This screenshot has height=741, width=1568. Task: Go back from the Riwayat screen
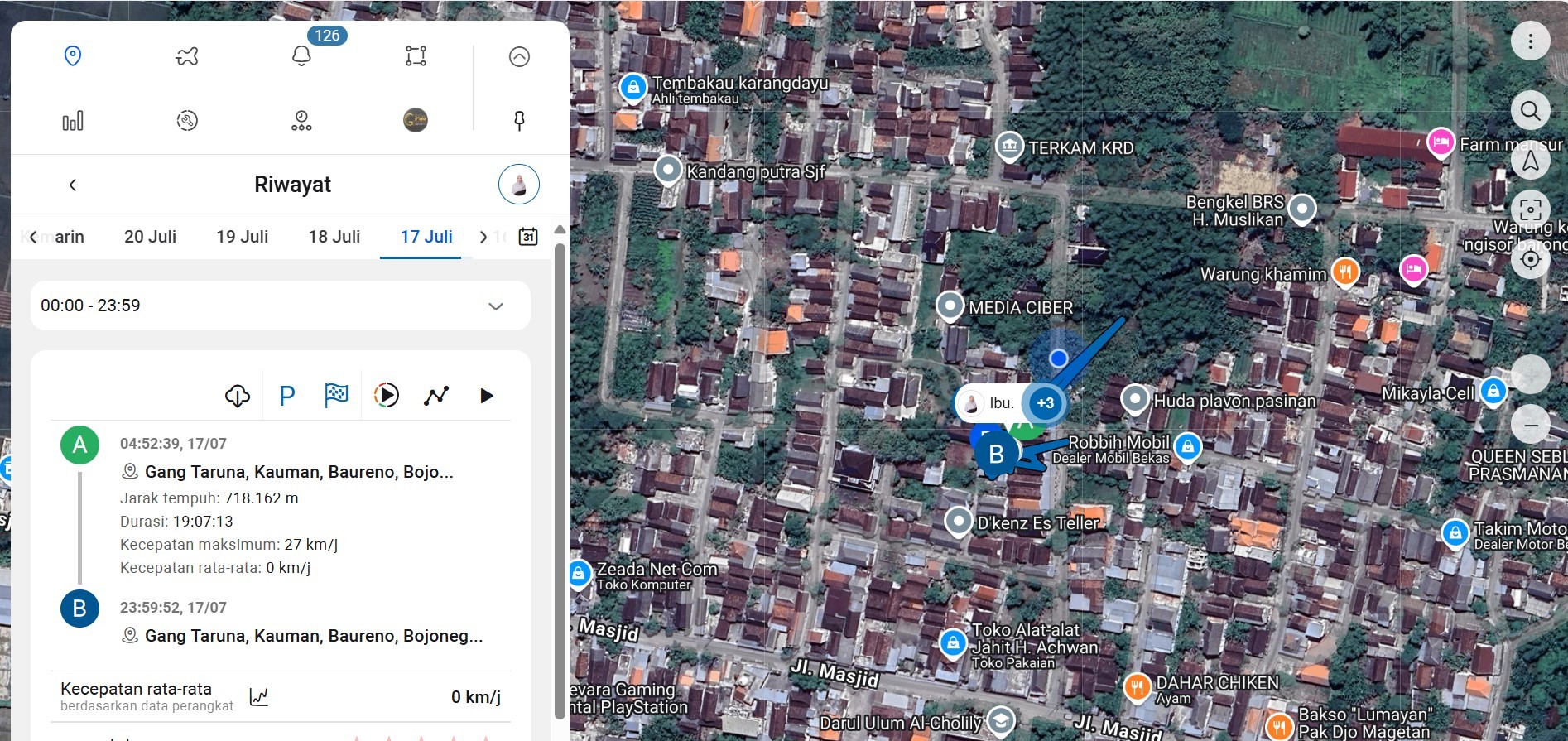(73, 185)
